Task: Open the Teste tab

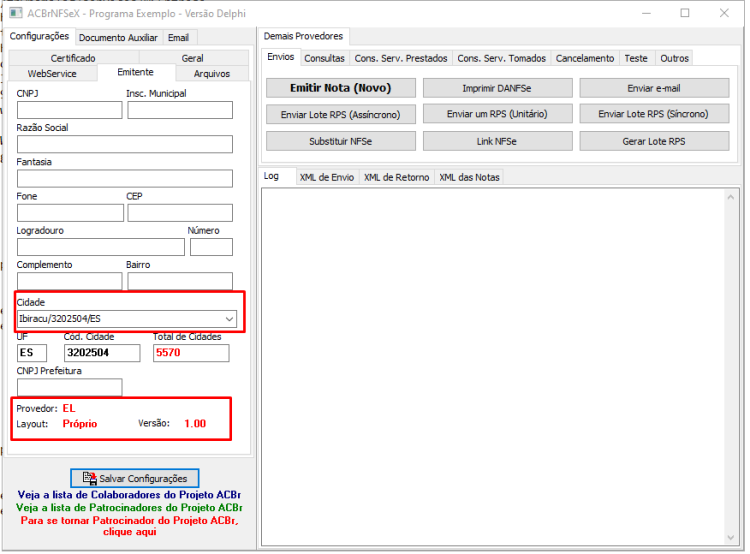Action: (636, 58)
